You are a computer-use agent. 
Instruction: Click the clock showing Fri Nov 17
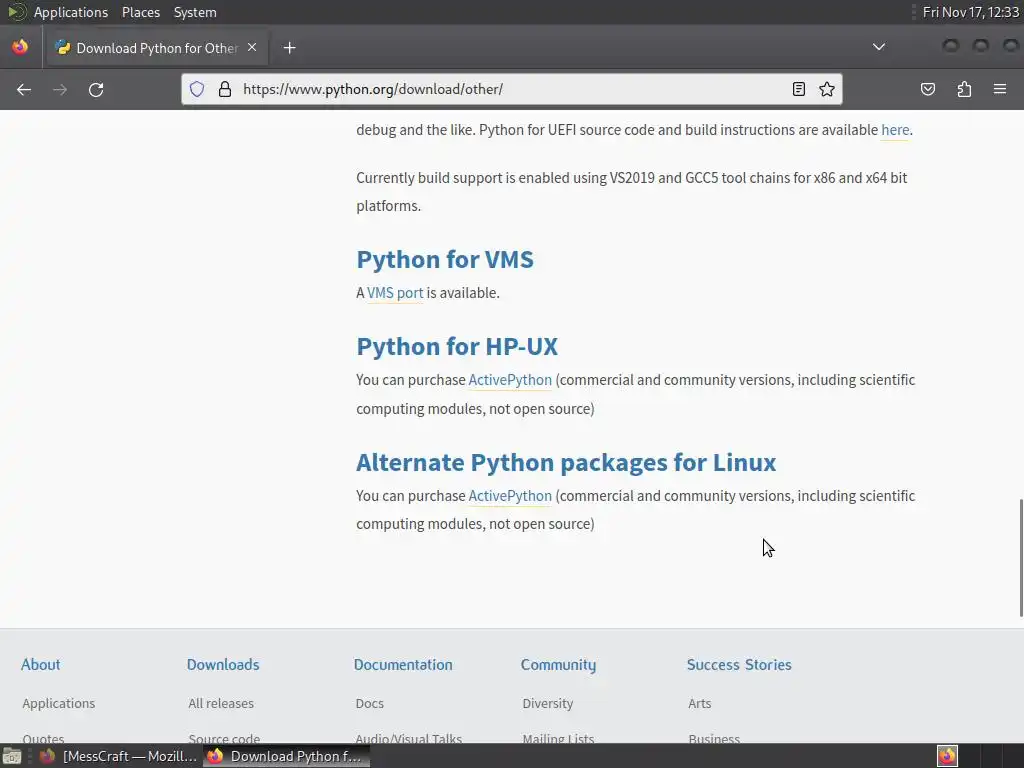[x=970, y=12]
